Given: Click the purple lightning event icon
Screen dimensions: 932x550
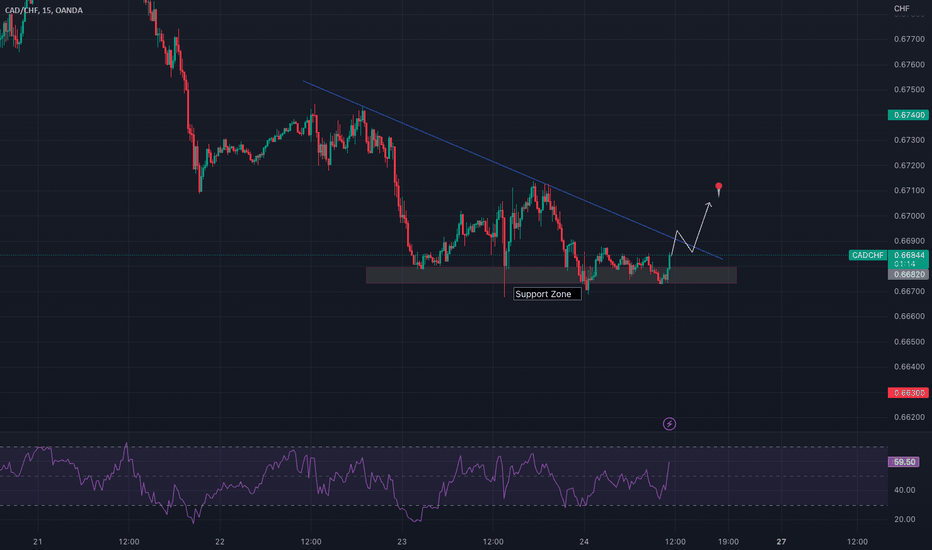Looking at the screenshot, I should tap(669, 424).
